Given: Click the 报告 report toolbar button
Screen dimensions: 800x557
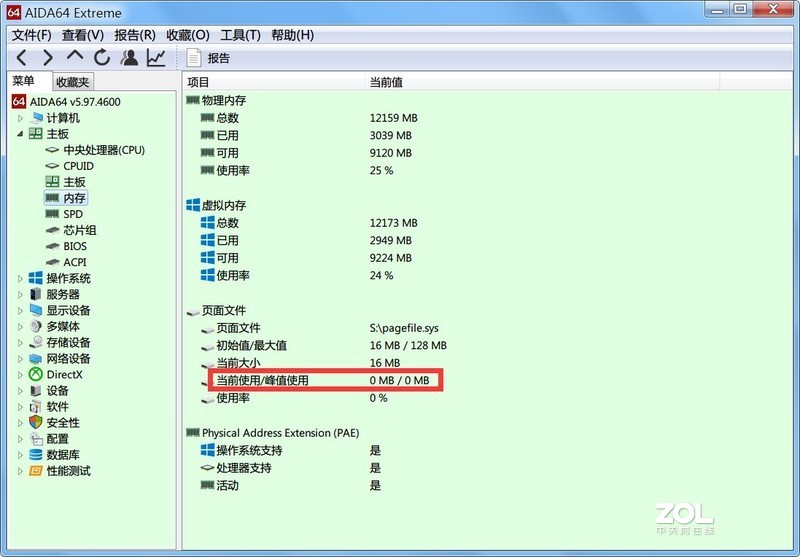Looking at the screenshot, I should (208, 58).
